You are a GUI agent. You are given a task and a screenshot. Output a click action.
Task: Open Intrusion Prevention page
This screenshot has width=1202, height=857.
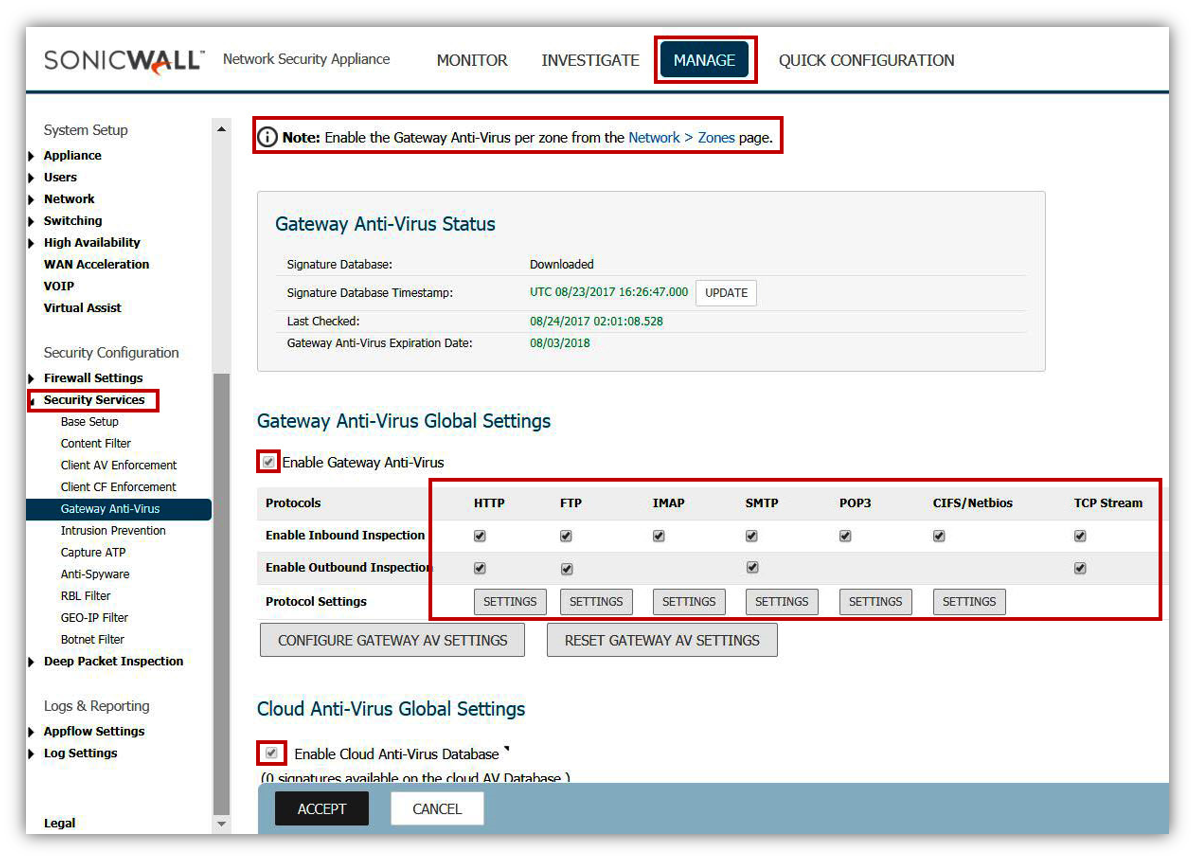(x=113, y=531)
